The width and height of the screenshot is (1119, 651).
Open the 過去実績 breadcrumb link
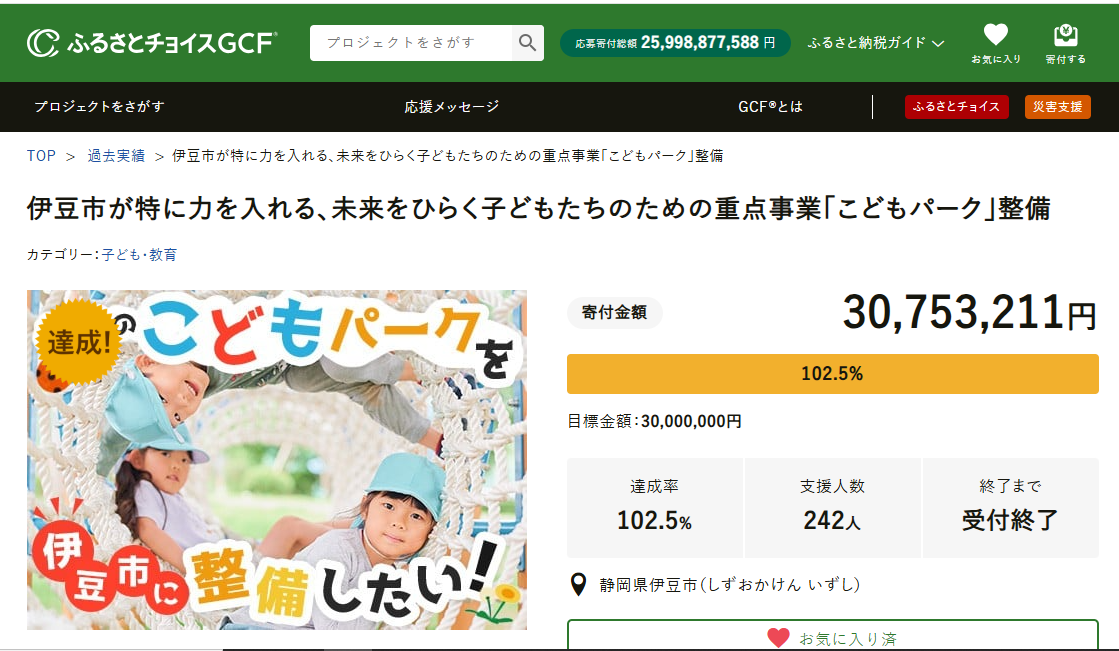pyautogui.click(x=115, y=156)
